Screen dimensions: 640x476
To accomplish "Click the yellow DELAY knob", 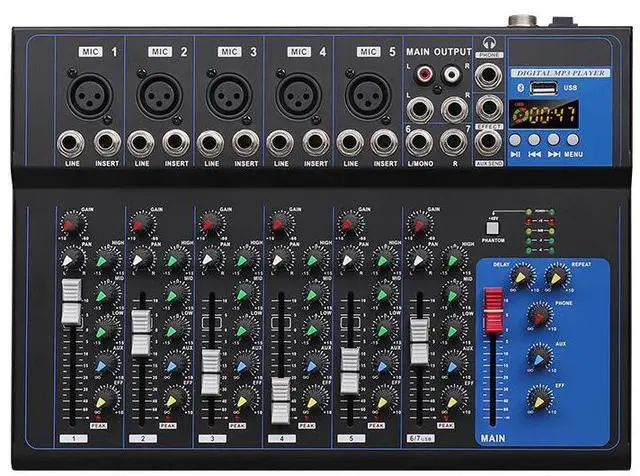I will [522, 276].
